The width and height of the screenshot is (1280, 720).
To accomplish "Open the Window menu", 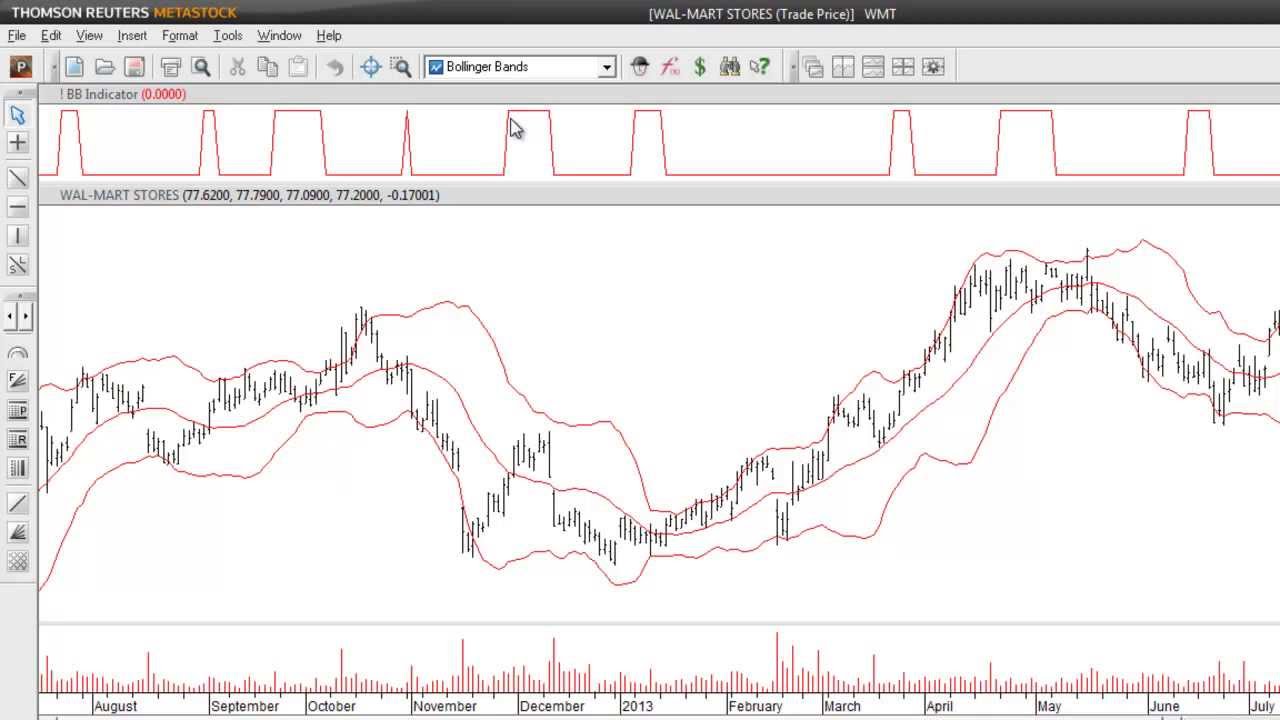I will 279,35.
